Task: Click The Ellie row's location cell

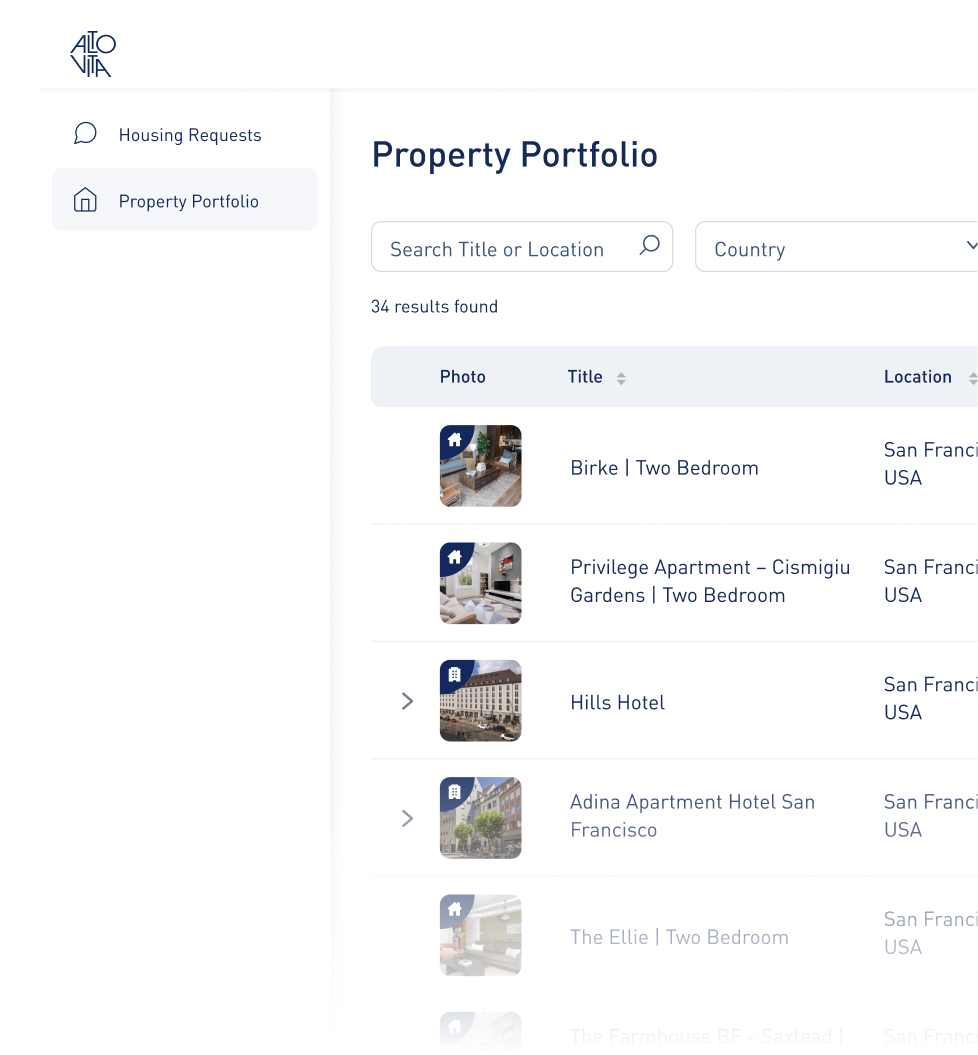Action: 931,933
